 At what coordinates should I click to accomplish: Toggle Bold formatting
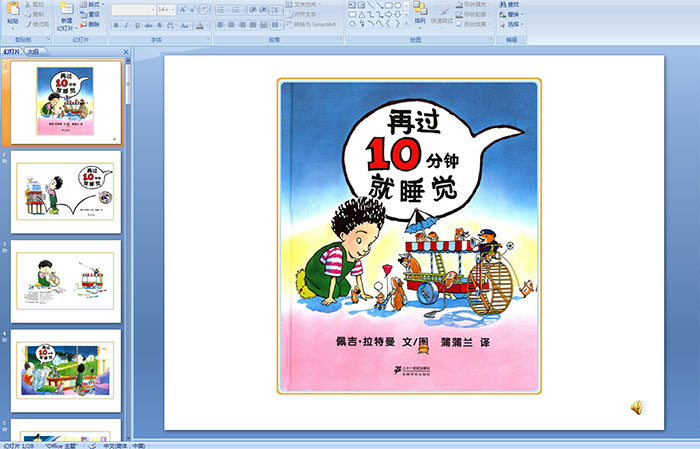[116, 25]
